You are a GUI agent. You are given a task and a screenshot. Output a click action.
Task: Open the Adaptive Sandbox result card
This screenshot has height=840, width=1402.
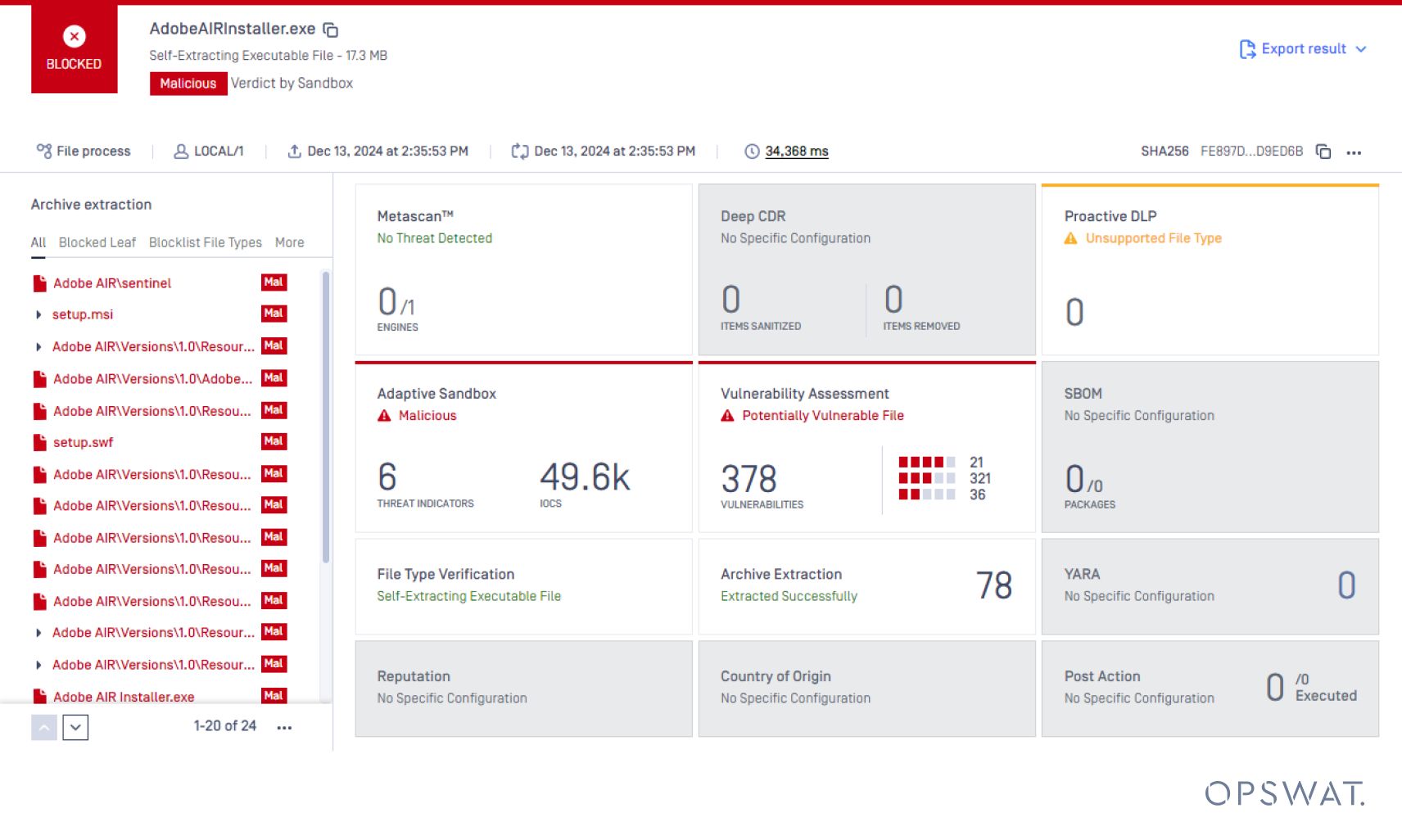pyautogui.click(x=523, y=447)
